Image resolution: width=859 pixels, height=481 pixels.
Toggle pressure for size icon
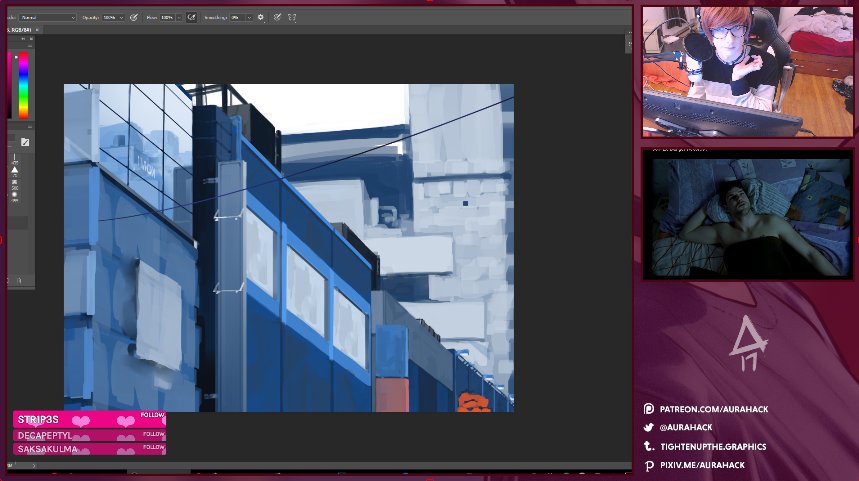click(278, 18)
